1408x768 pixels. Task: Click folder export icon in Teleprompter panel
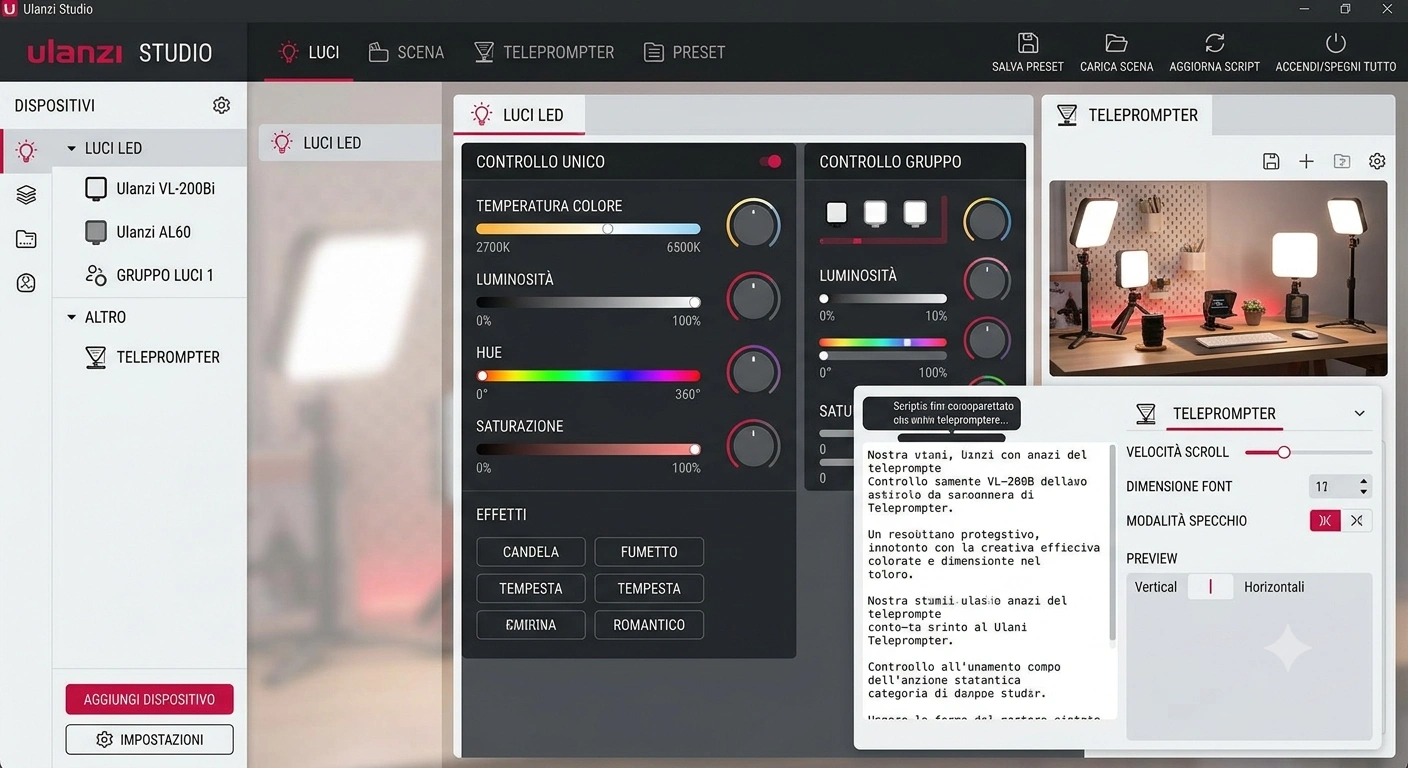tap(1342, 161)
